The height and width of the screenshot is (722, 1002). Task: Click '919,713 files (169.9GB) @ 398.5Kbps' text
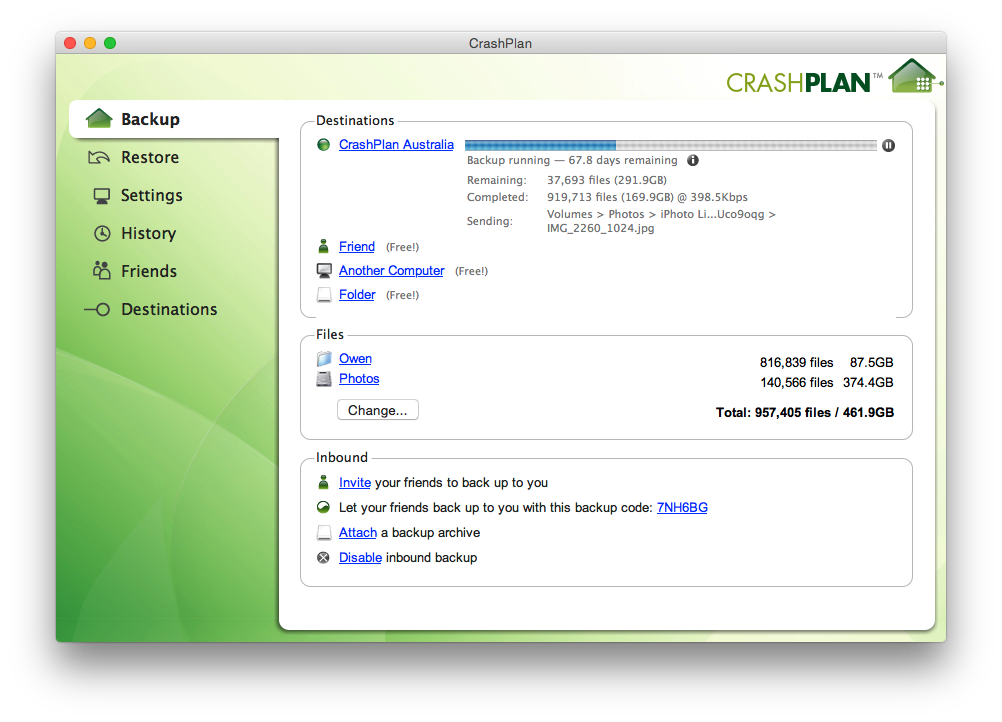pos(647,197)
